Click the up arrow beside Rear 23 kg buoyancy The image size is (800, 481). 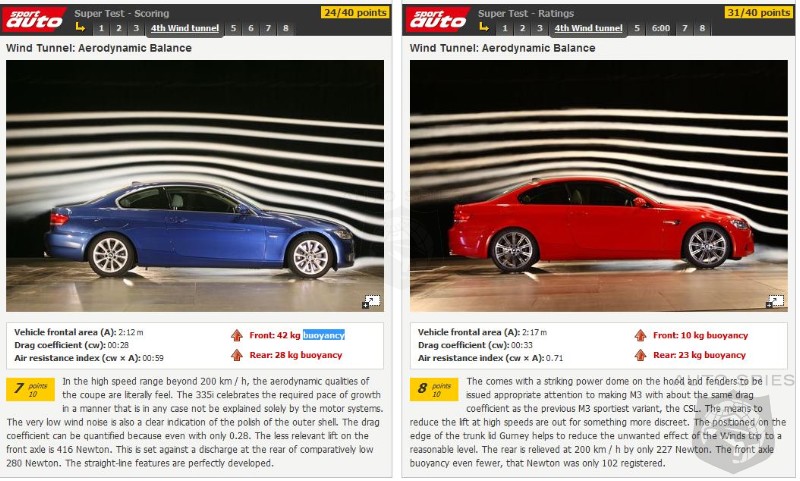(640, 355)
